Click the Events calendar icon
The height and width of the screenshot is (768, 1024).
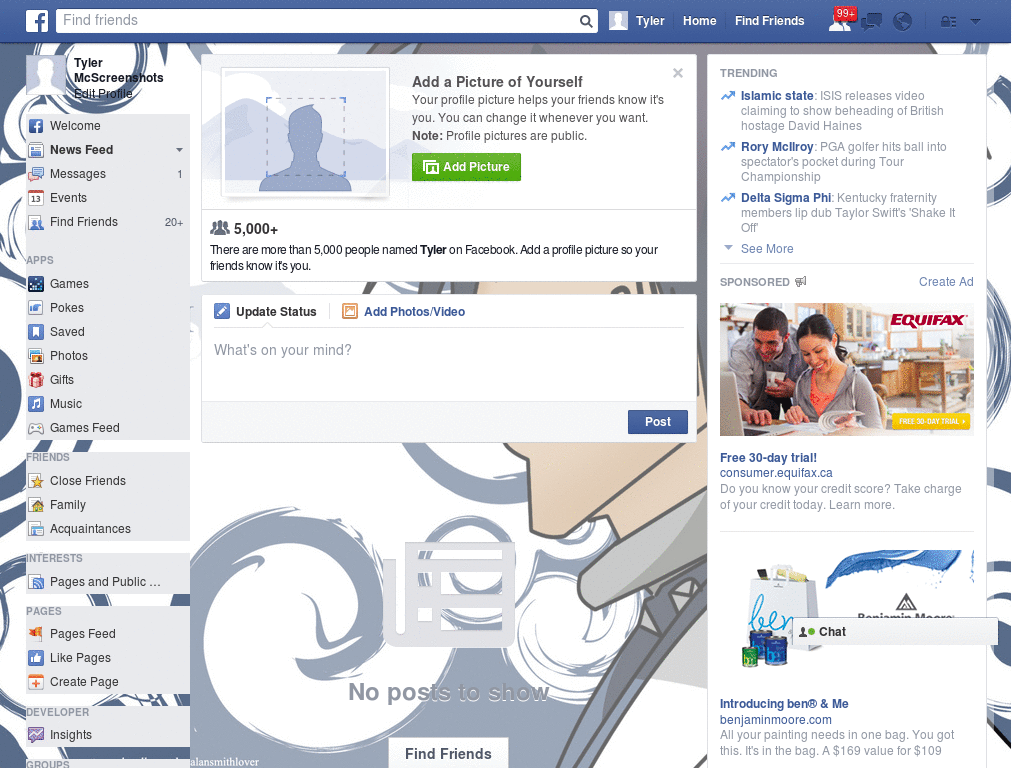(36, 198)
